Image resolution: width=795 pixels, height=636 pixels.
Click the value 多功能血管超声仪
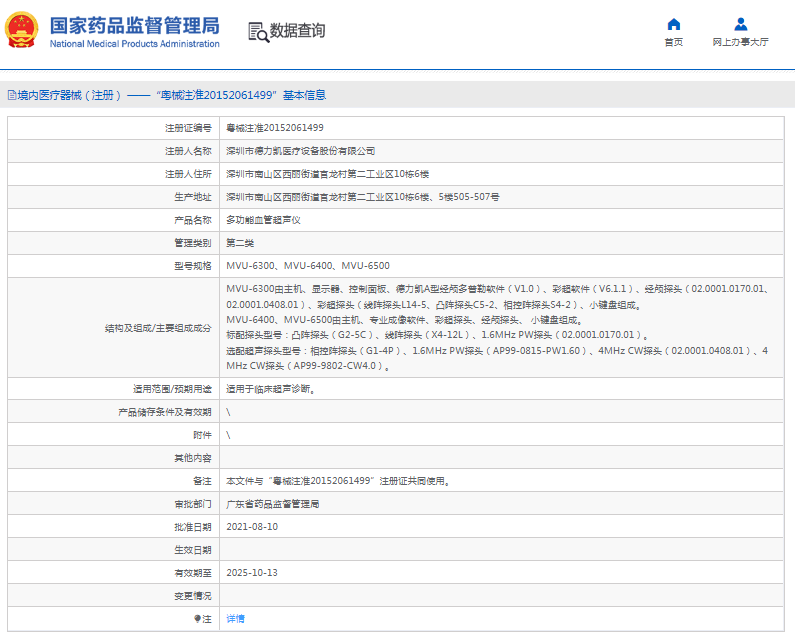(264, 220)
